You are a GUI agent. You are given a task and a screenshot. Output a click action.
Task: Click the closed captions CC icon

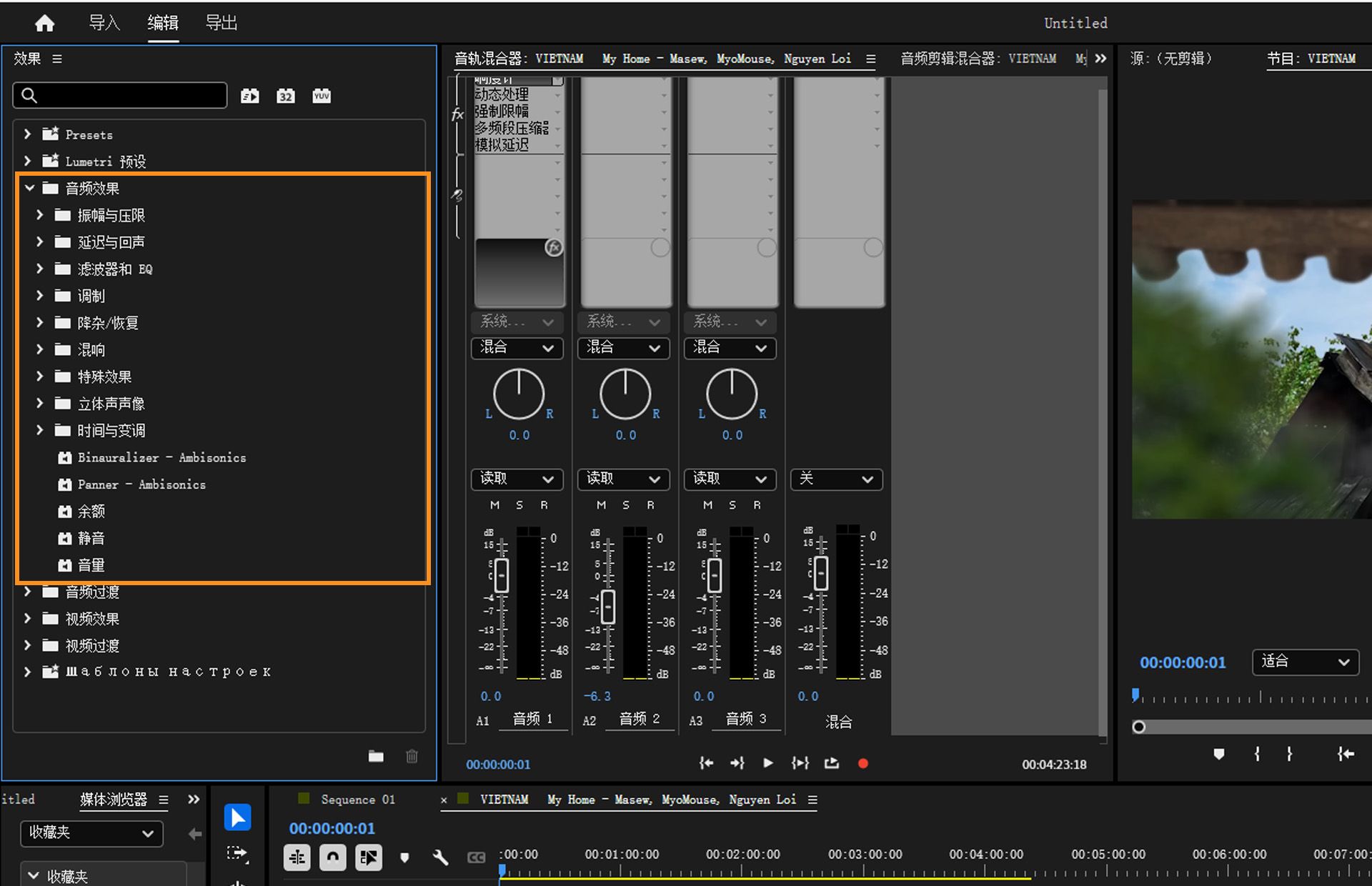pyautogui.click(x=476, y=857)
